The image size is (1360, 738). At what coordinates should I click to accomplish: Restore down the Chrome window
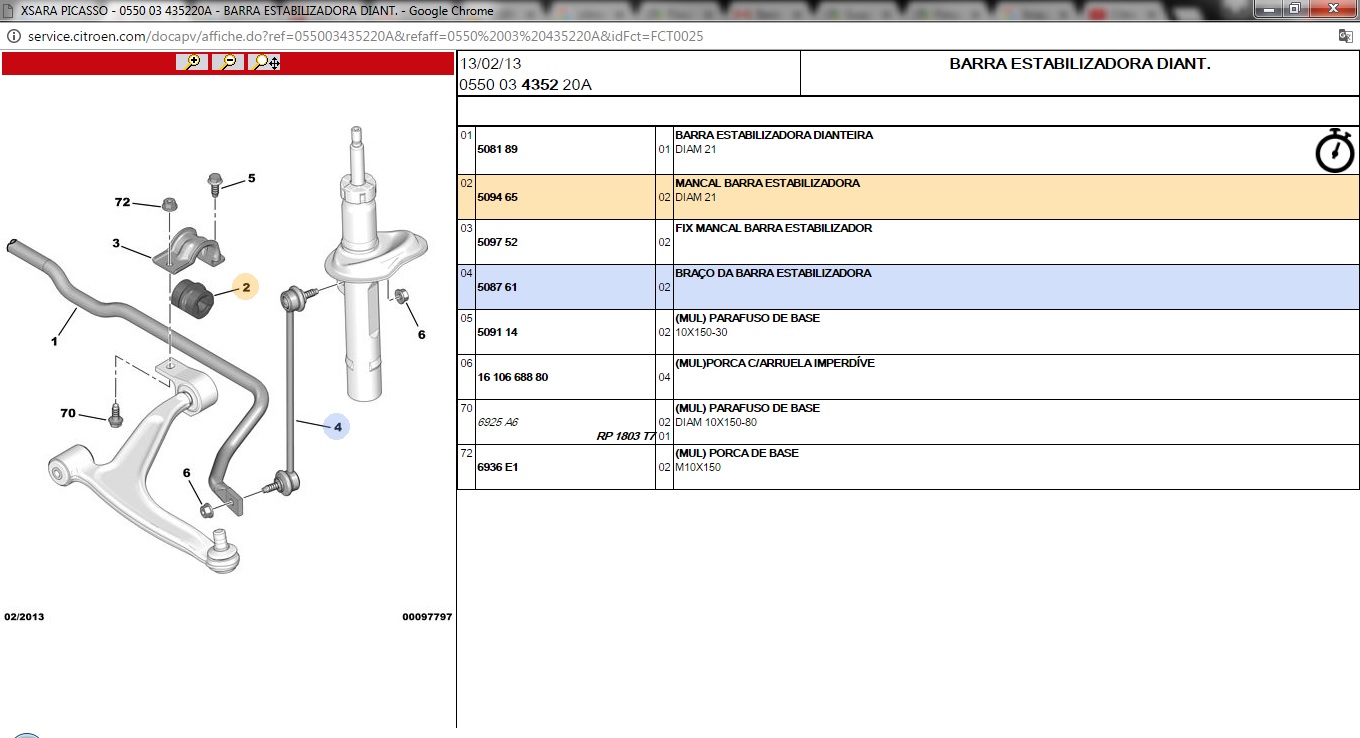(1294, 9)
